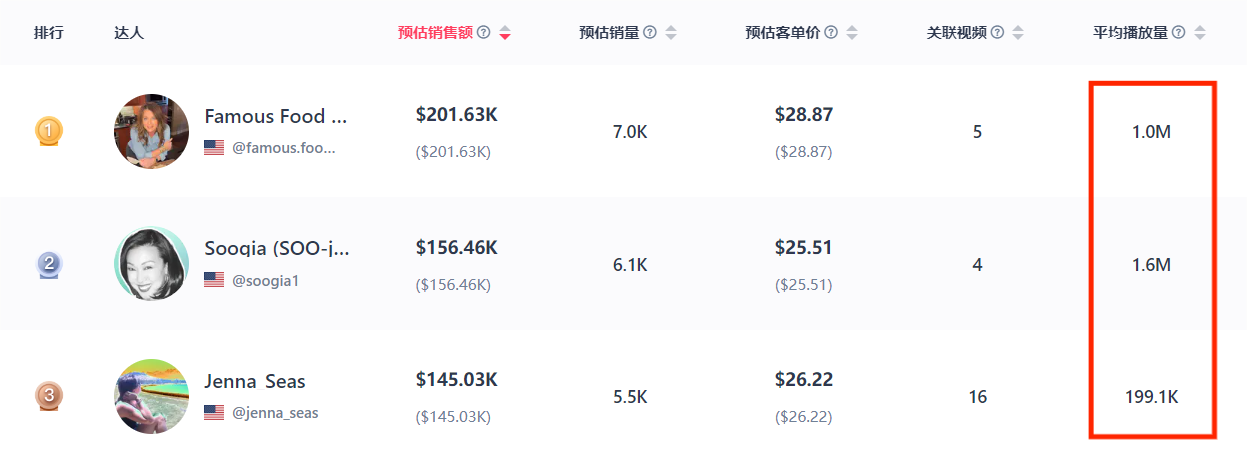Click help icon next to 预估销量
1247x460 pixels.
[650, 32]
